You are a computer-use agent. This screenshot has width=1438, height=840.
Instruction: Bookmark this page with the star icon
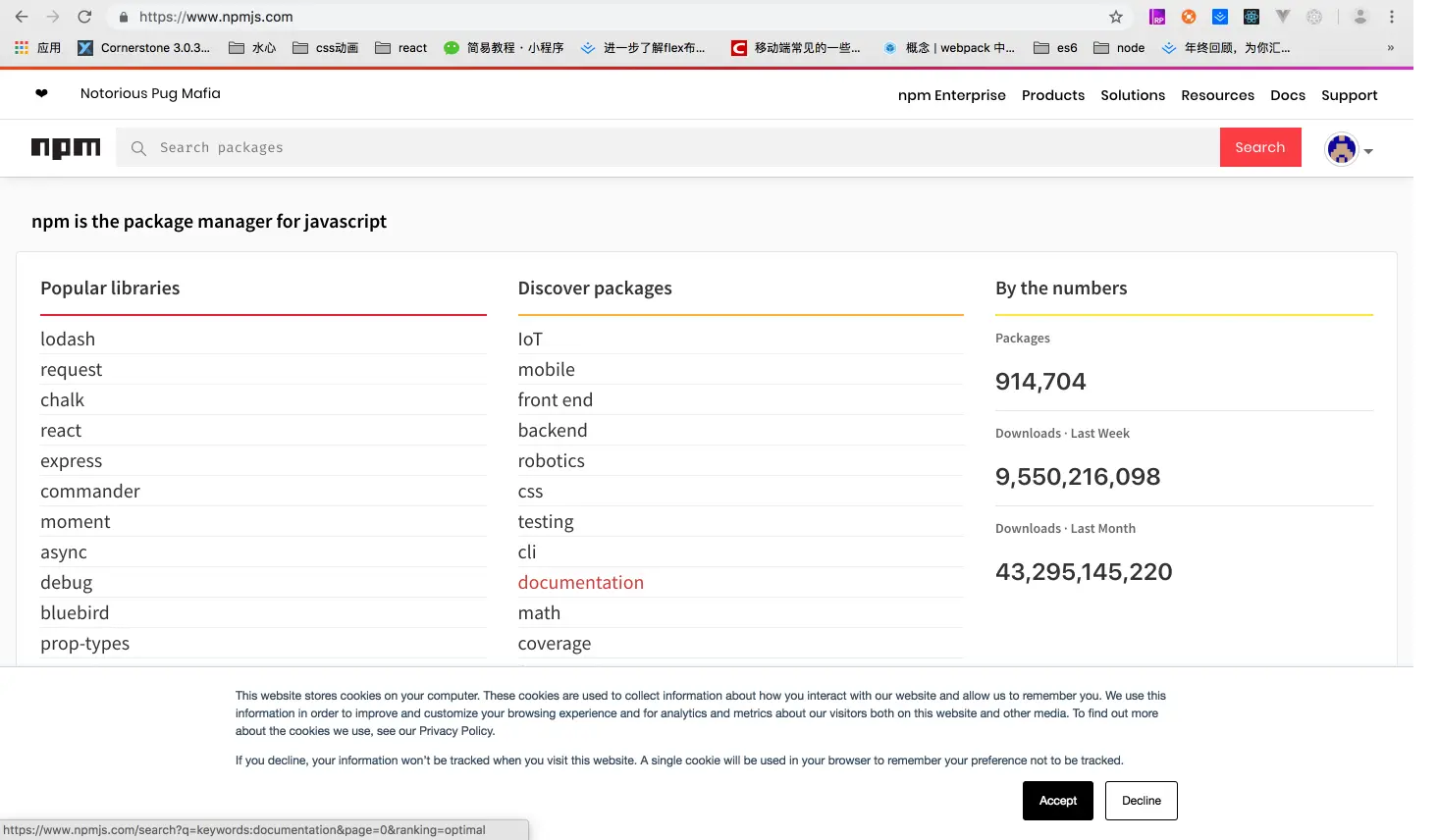coord(1116,17)
